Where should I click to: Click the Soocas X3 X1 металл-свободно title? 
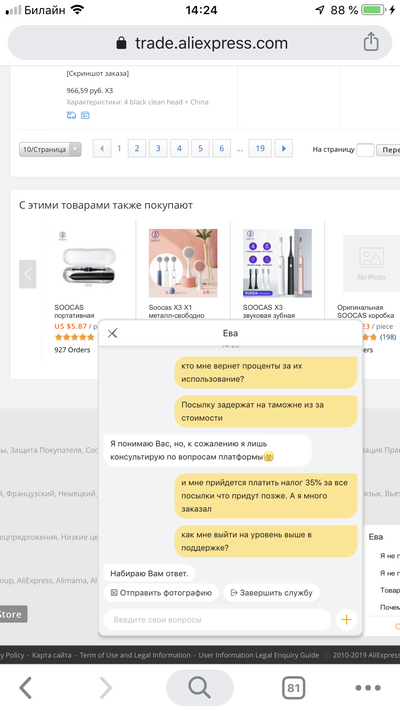(x=176, y=311)
